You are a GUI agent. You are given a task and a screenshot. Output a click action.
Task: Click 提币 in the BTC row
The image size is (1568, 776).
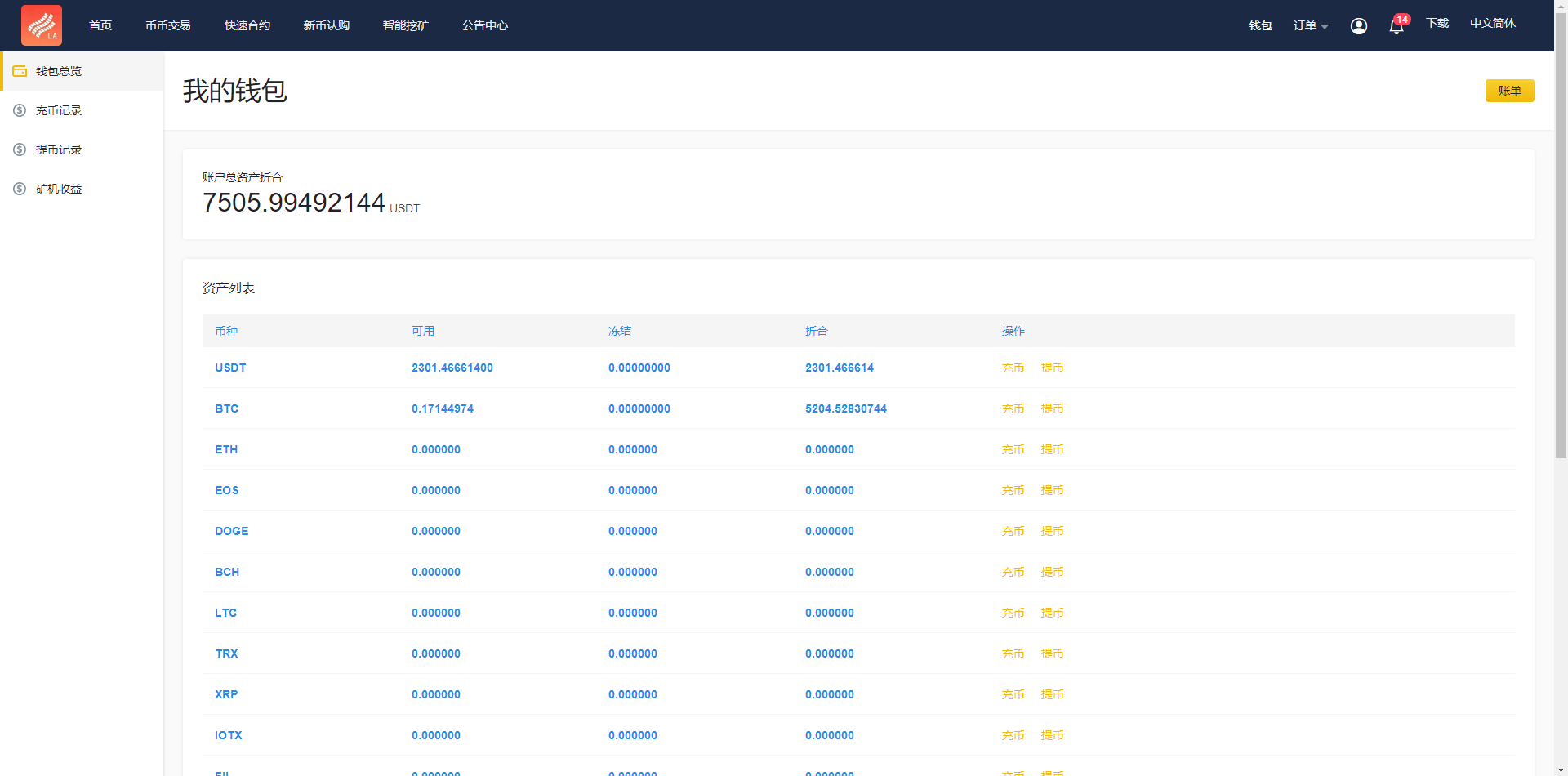click(1052, 408)
